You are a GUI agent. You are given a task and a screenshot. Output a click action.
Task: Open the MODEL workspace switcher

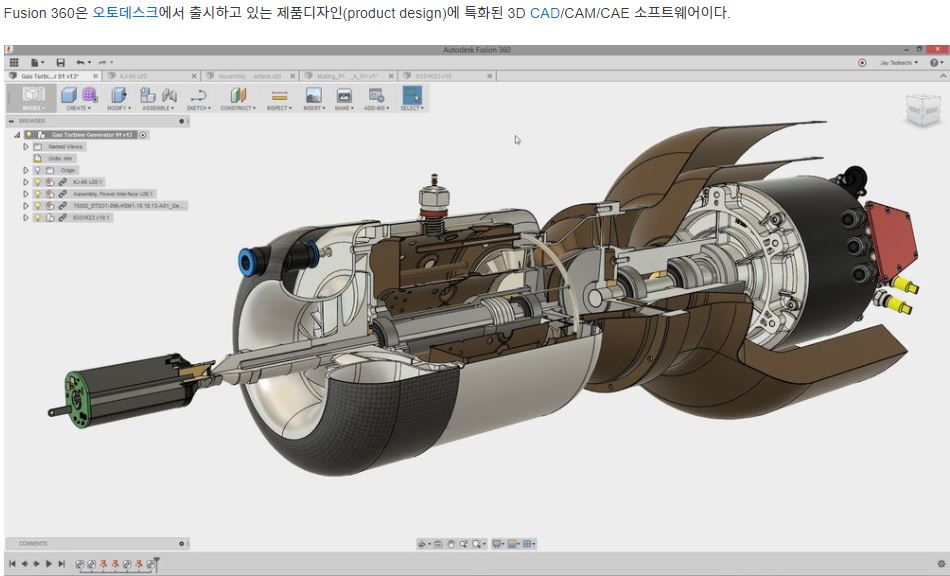[33, 98]
